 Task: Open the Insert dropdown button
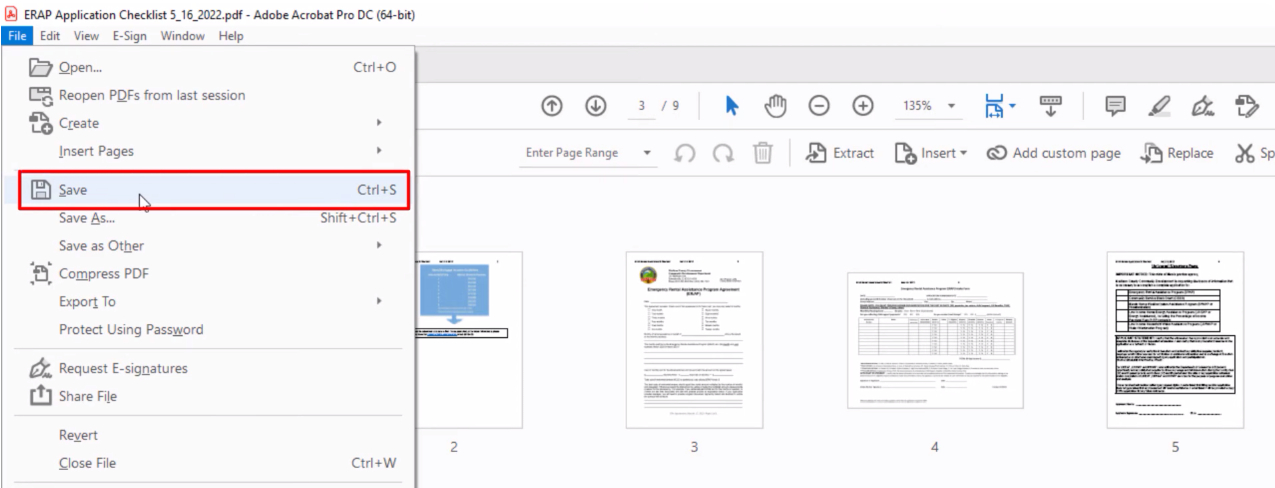931,153
